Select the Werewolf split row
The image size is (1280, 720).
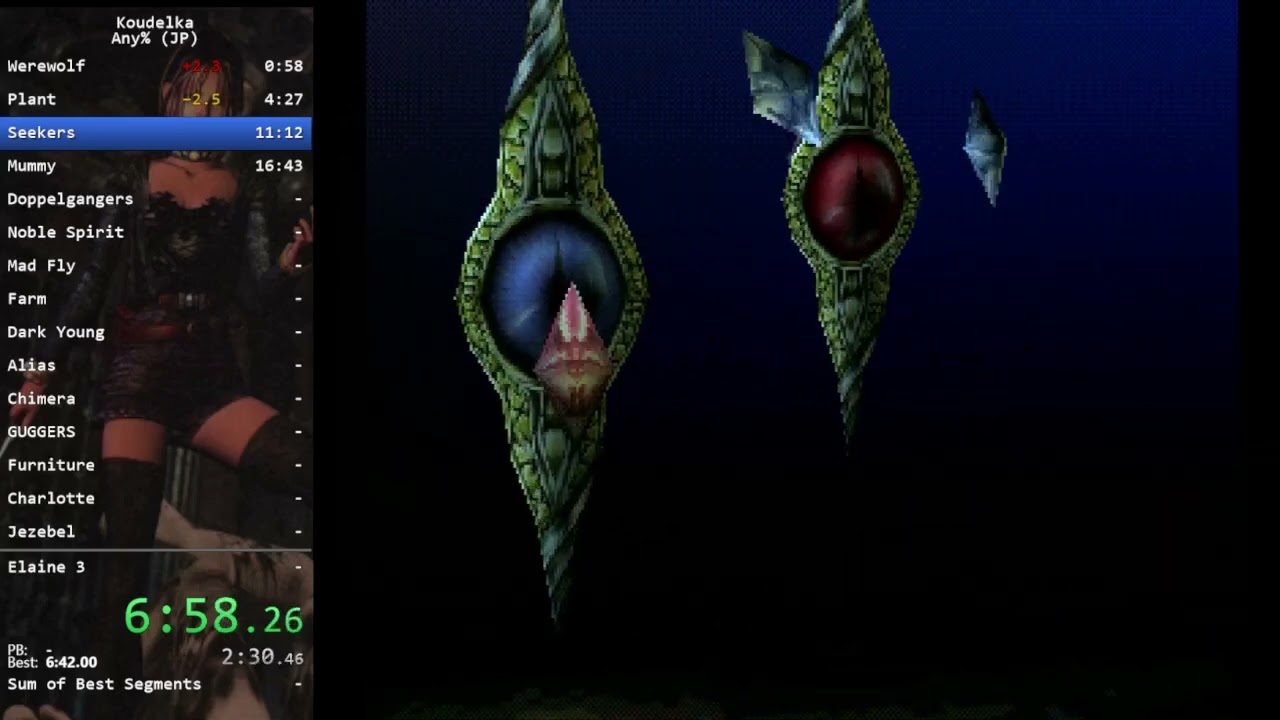tap(156, 66)
